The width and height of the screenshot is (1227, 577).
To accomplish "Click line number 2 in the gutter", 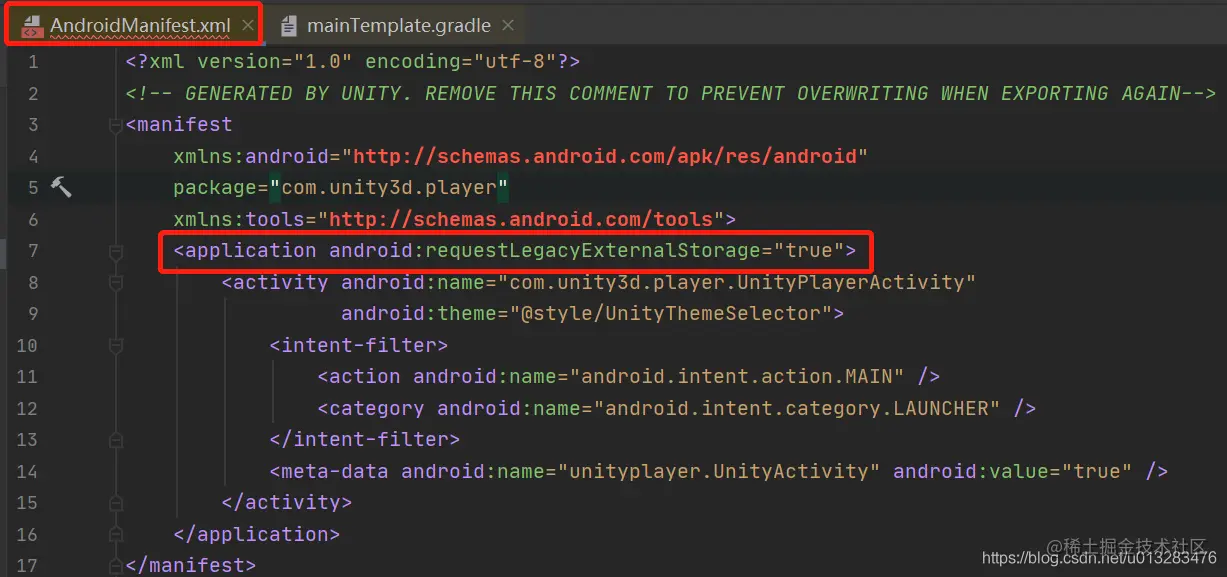I will (x=33, y=93).
